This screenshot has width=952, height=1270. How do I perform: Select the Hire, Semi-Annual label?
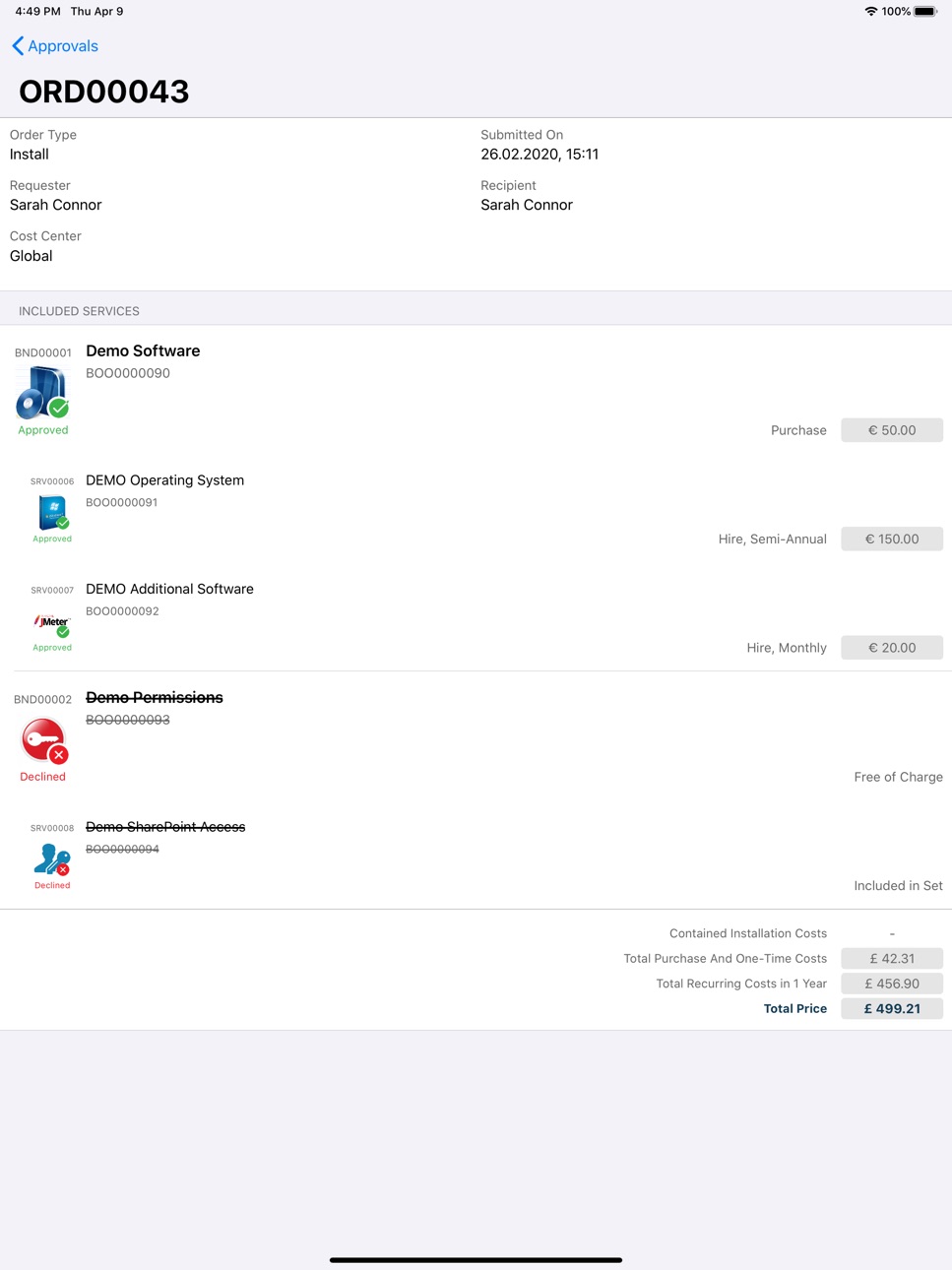tap(773, 539)
